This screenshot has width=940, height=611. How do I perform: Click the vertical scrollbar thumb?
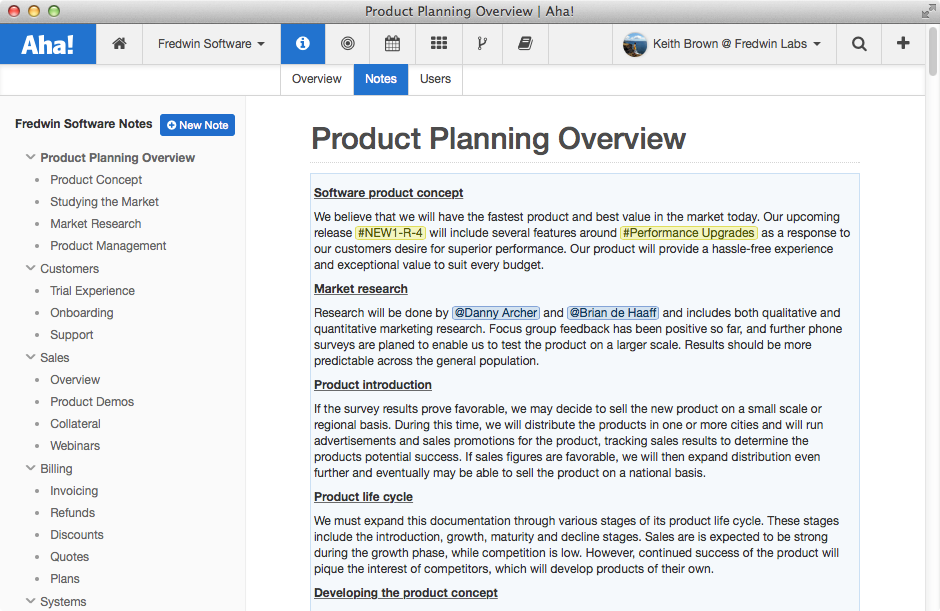click(932, 51)
